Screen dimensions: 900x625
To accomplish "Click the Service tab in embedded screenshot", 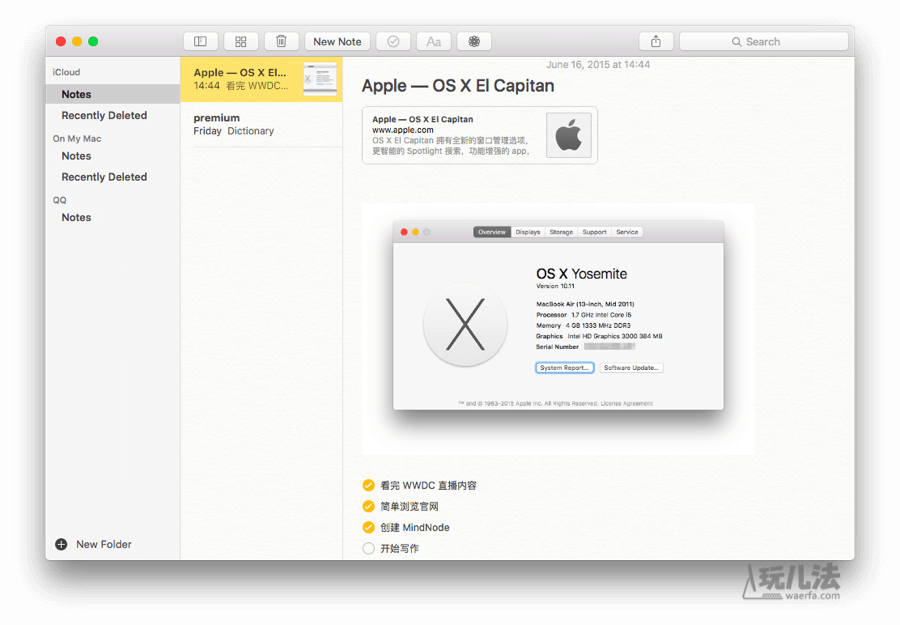I will [627, 232].
